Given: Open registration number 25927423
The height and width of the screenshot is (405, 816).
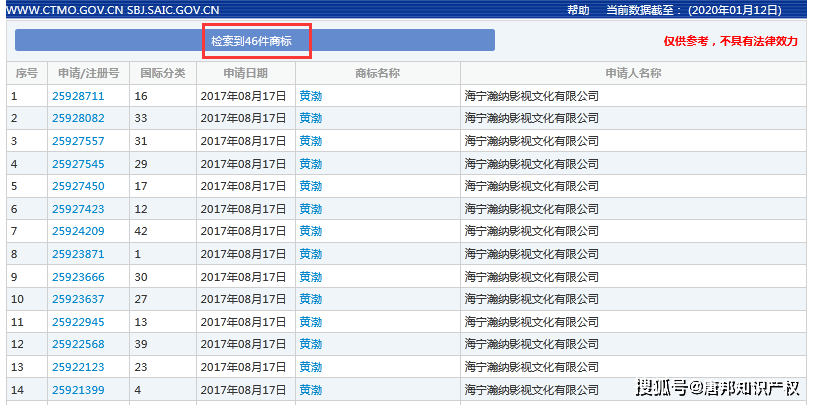Looking at the screenshot, I should tap(78, 209).
